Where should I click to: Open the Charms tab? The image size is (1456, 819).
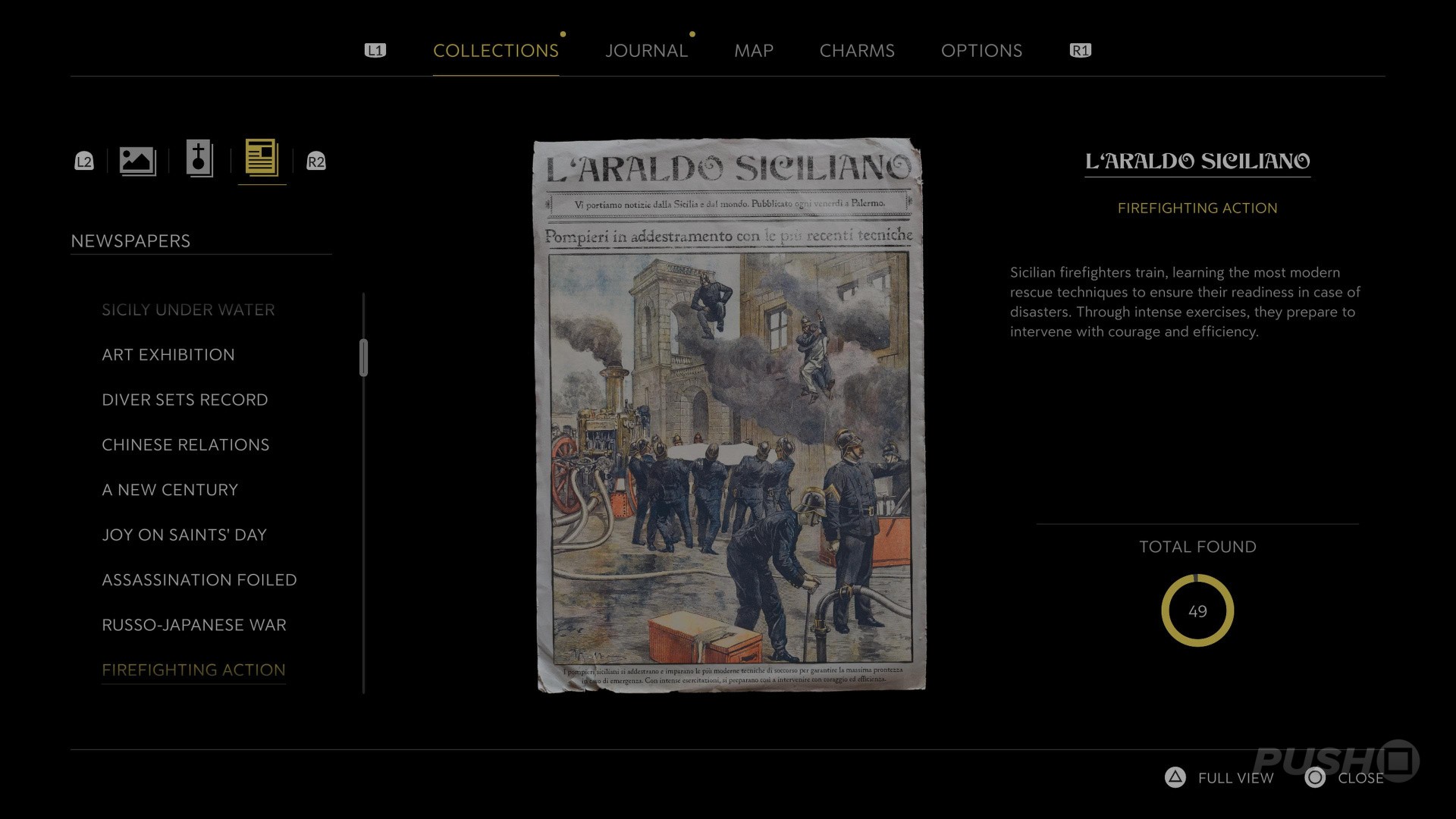857,51
